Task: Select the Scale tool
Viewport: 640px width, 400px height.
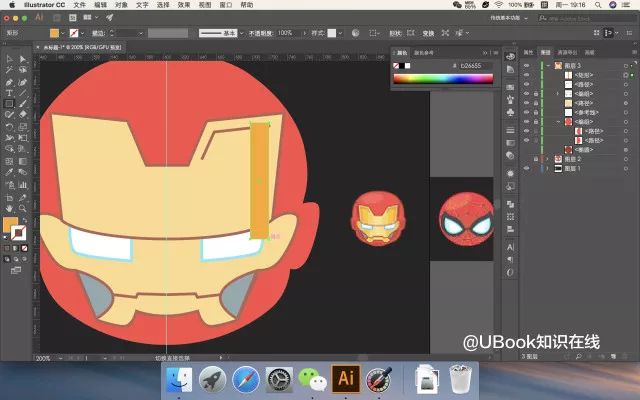Action: [22, 127]
